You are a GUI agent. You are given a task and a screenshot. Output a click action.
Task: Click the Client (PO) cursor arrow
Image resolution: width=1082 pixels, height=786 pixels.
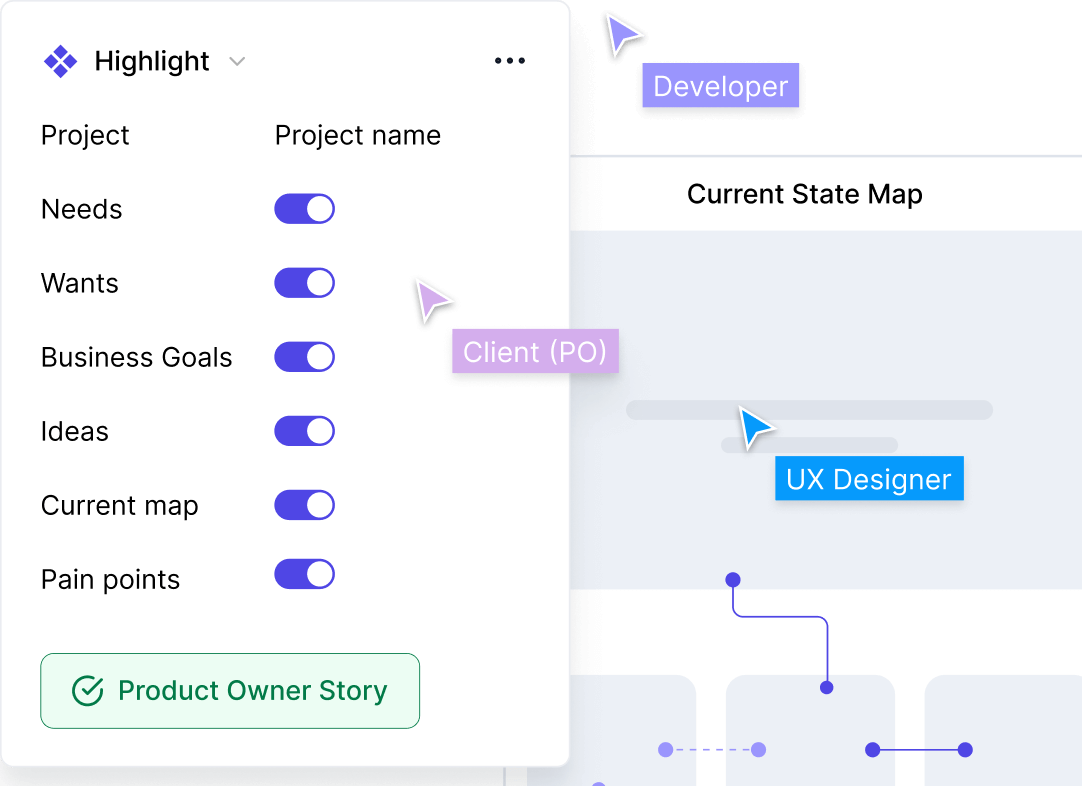coord(432,300)
